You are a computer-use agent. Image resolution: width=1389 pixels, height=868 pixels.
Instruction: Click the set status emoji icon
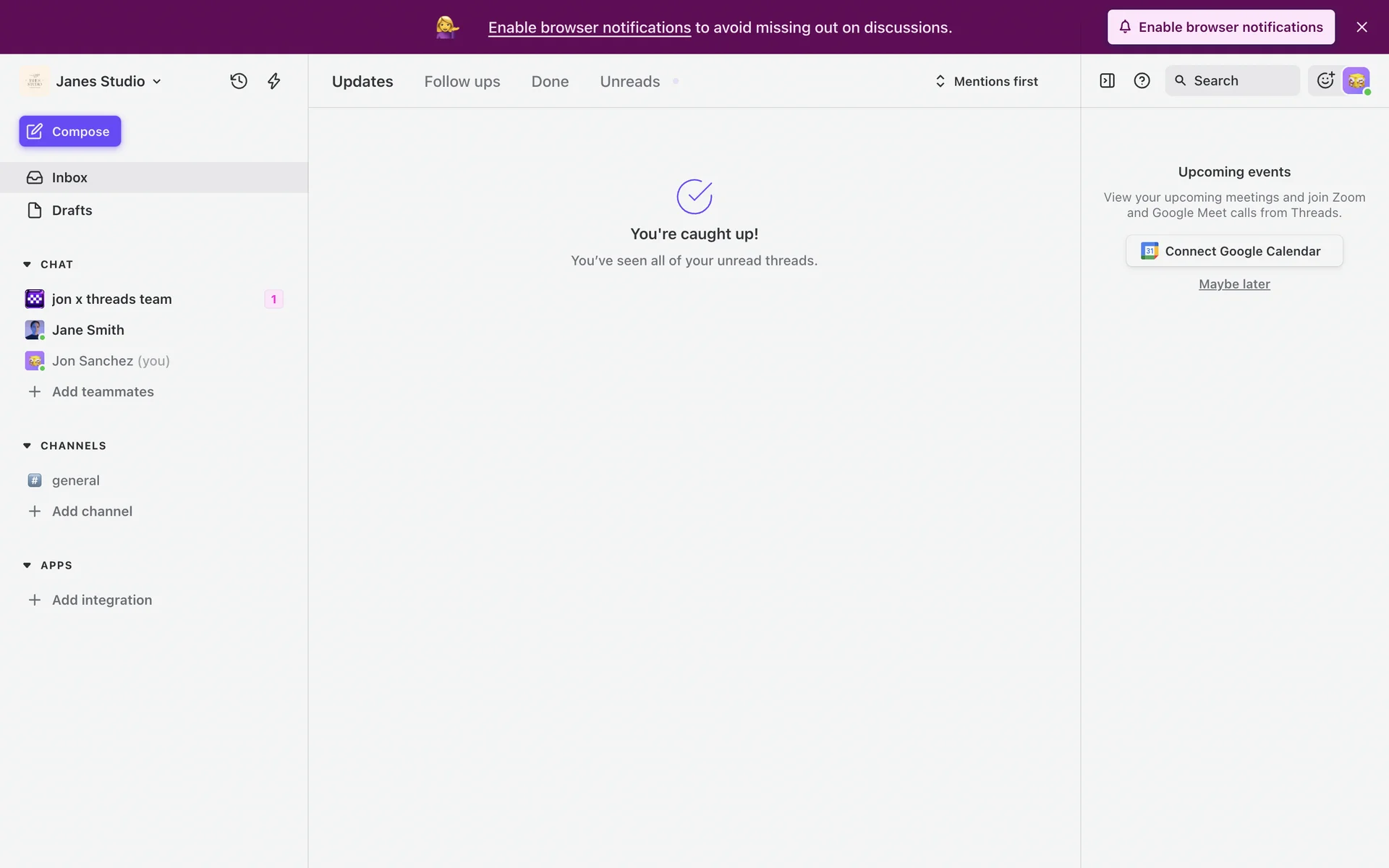tap(1325, 81)
